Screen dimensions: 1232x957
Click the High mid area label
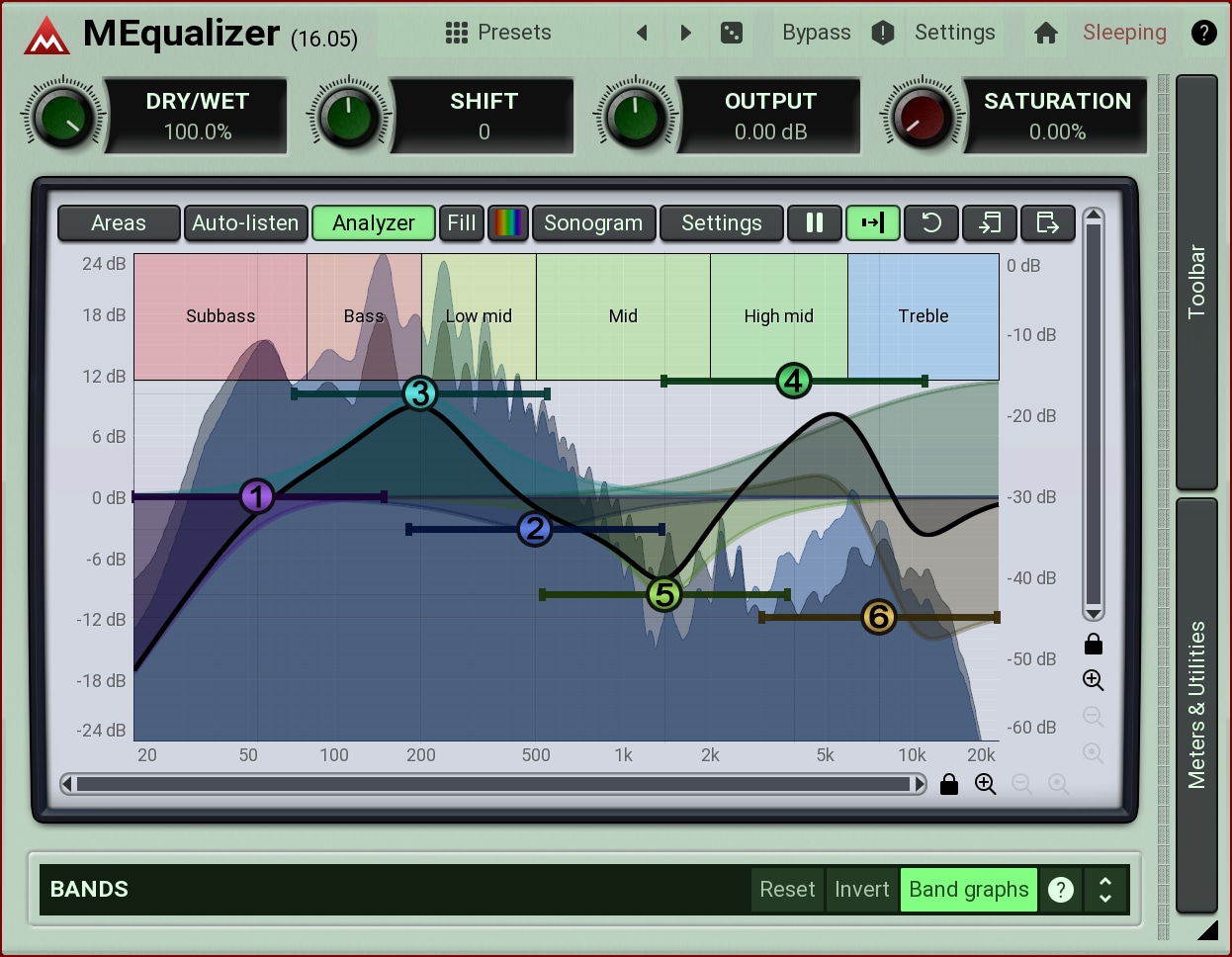tap(779, 316)
